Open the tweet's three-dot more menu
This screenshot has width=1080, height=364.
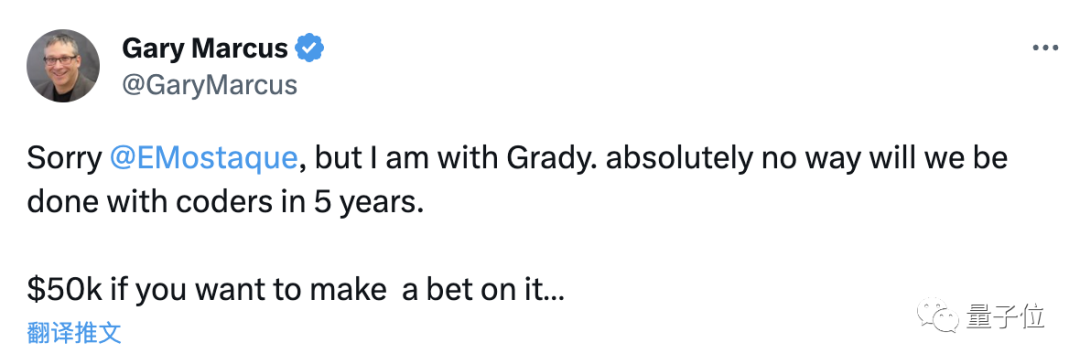[x=1045, y=48]
